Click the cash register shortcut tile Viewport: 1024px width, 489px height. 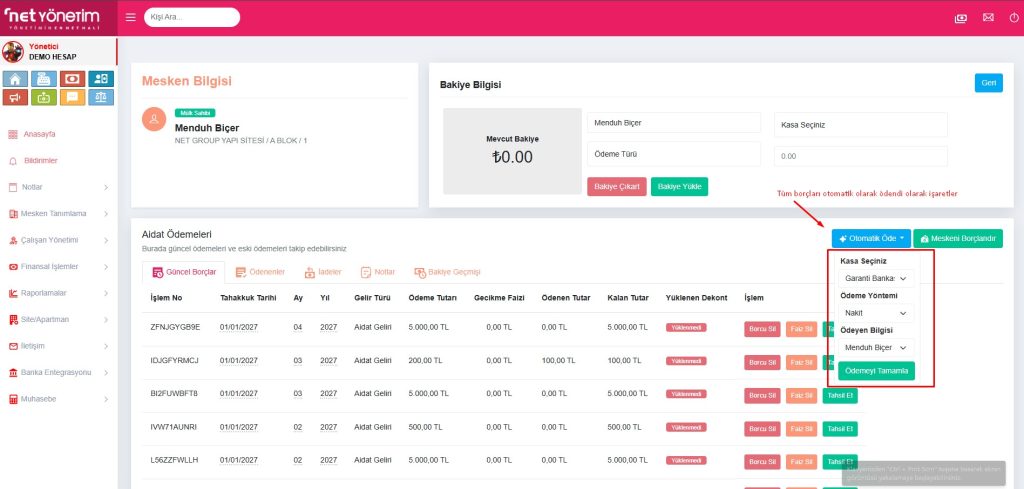(x=43, y=79)
